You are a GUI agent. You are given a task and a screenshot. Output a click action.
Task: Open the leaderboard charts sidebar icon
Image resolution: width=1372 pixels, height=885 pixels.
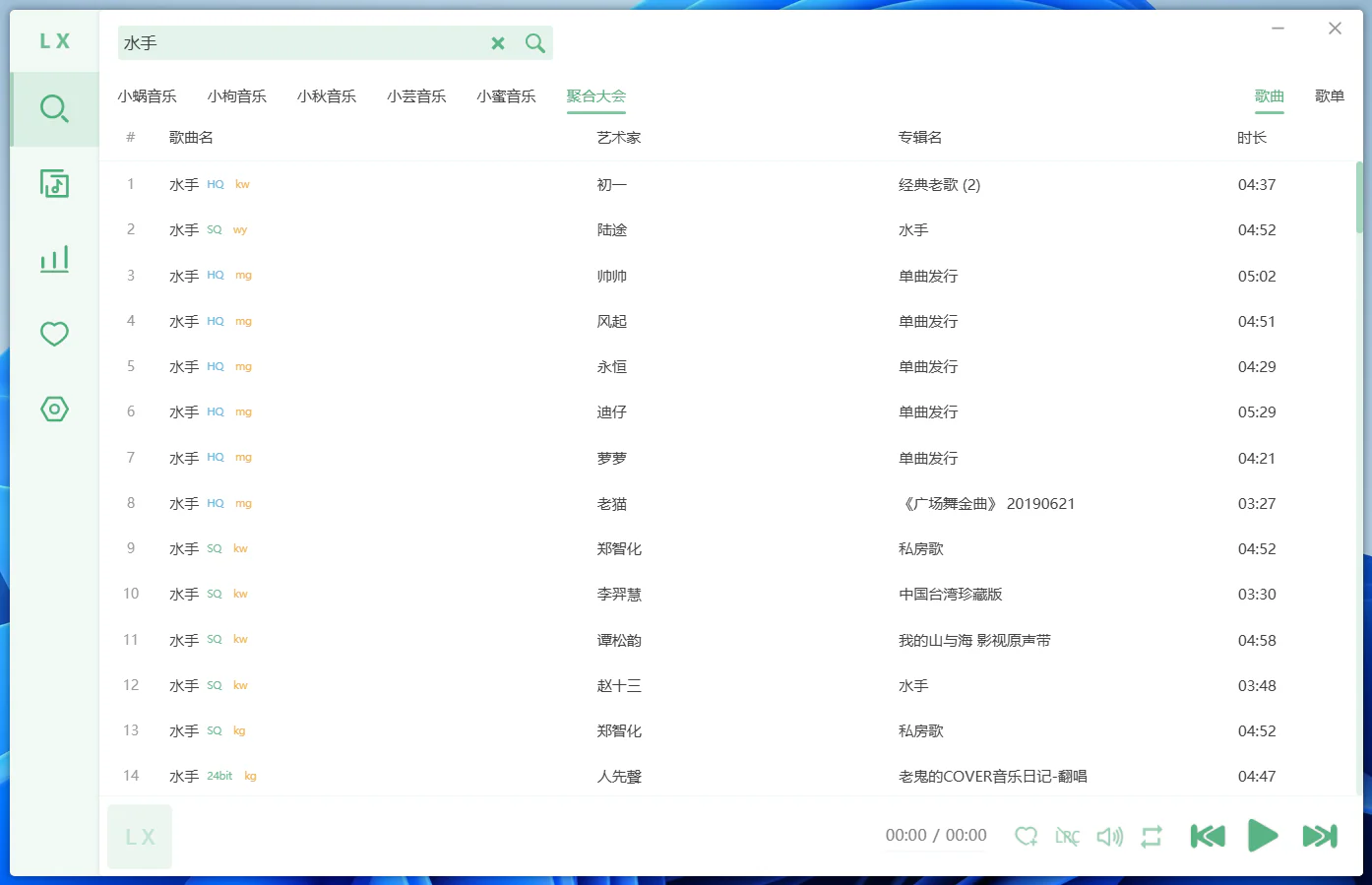(54, 259)
